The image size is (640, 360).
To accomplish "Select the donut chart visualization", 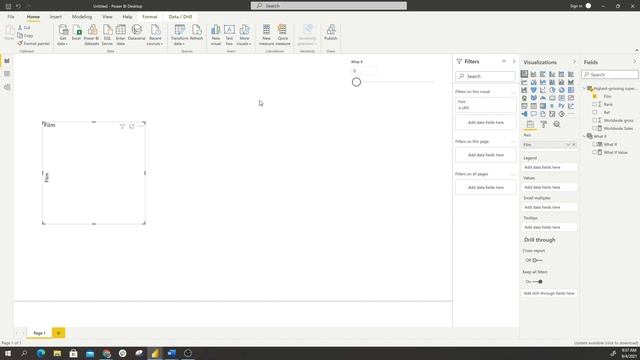I will (x=561, y=90).
